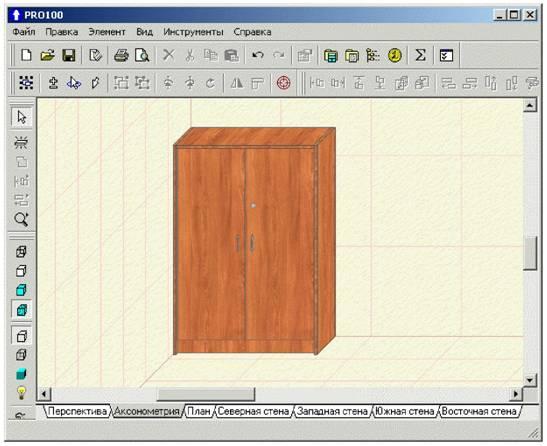Switch to the Восточная стена tab
The width and height of the screenshot is (547, 446).
[x=479, y=411]
